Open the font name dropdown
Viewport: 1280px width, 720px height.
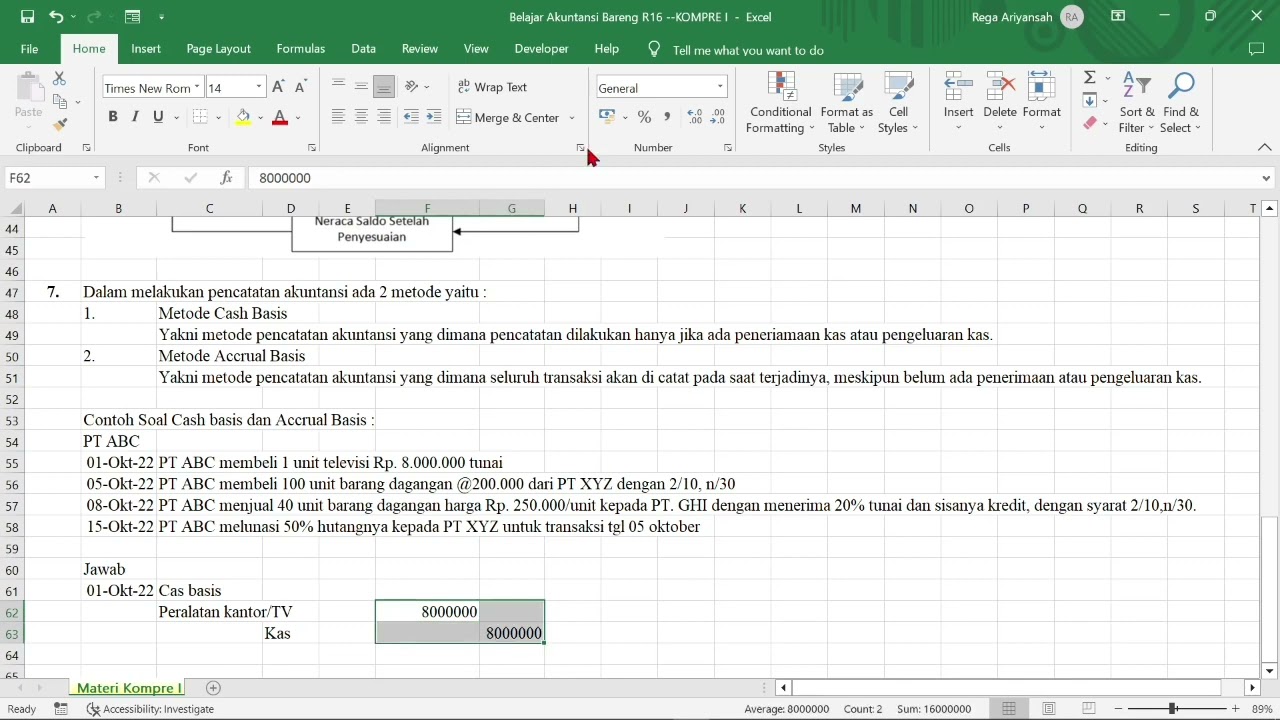tap(197, 87)
